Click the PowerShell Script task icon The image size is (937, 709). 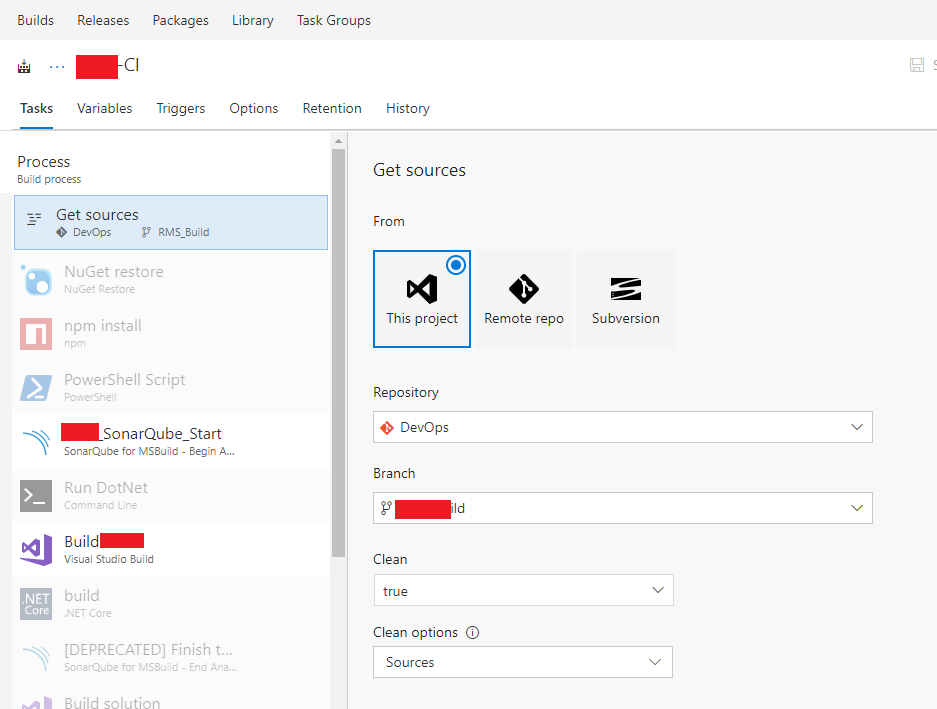click(x=36, y=387)
